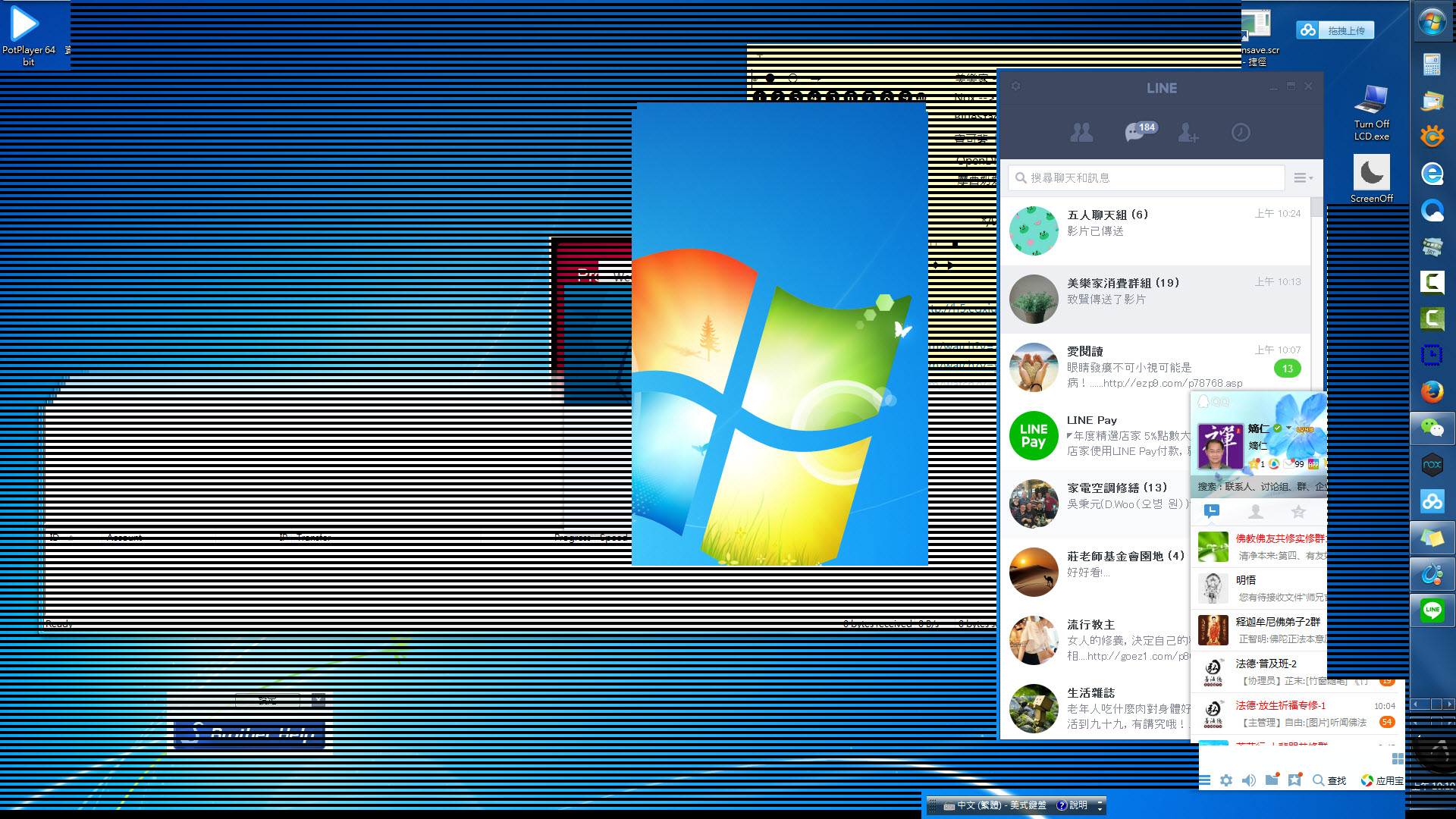Screen dimensions: 1456x819
Task: Expand QQ online status dropdown arrow
Action: [x=1288, y=428]
